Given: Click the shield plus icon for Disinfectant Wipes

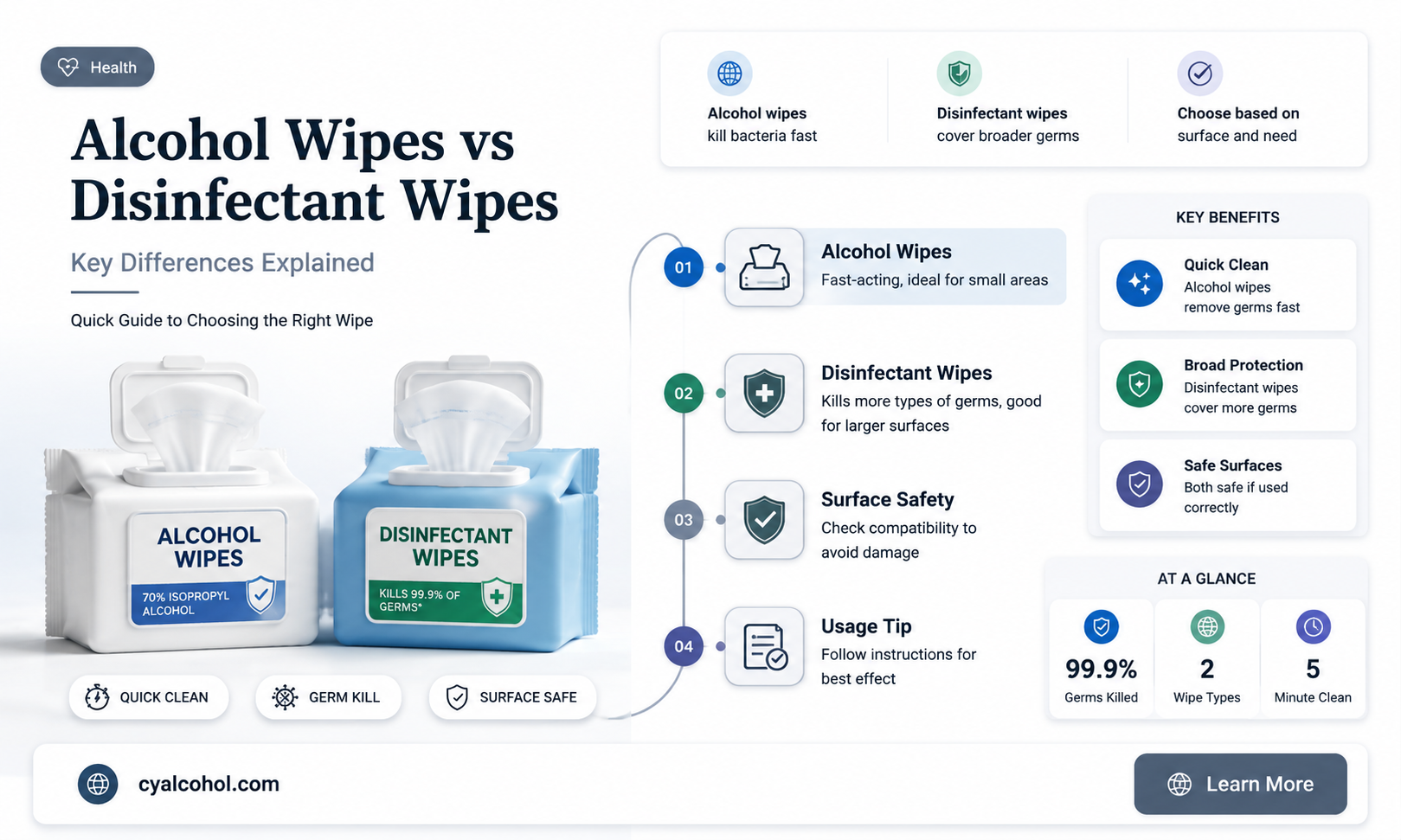Looking at the screenshot, I should 764,394.
